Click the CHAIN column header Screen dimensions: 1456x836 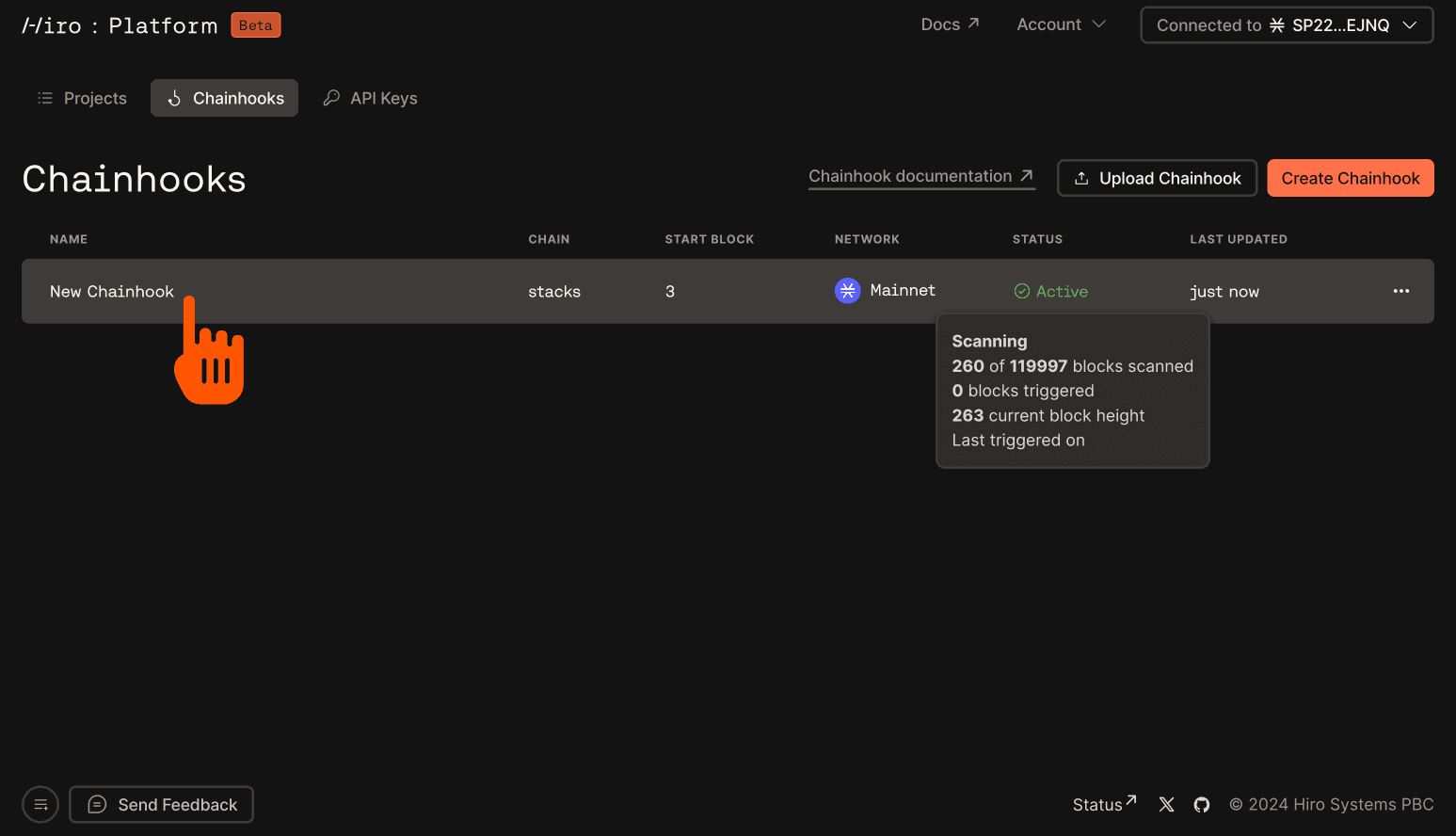(549, 239)
